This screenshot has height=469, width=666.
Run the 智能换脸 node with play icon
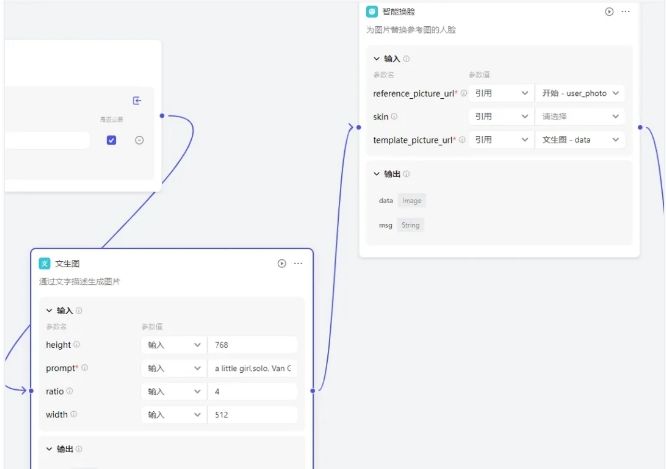pos(609,11)
